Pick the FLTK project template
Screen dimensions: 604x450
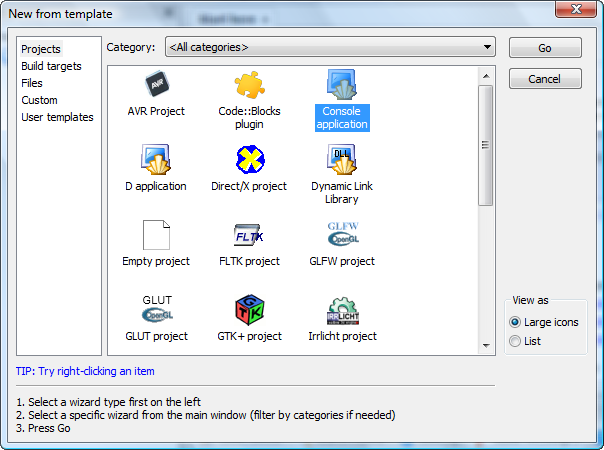click(x=248, y=235)
